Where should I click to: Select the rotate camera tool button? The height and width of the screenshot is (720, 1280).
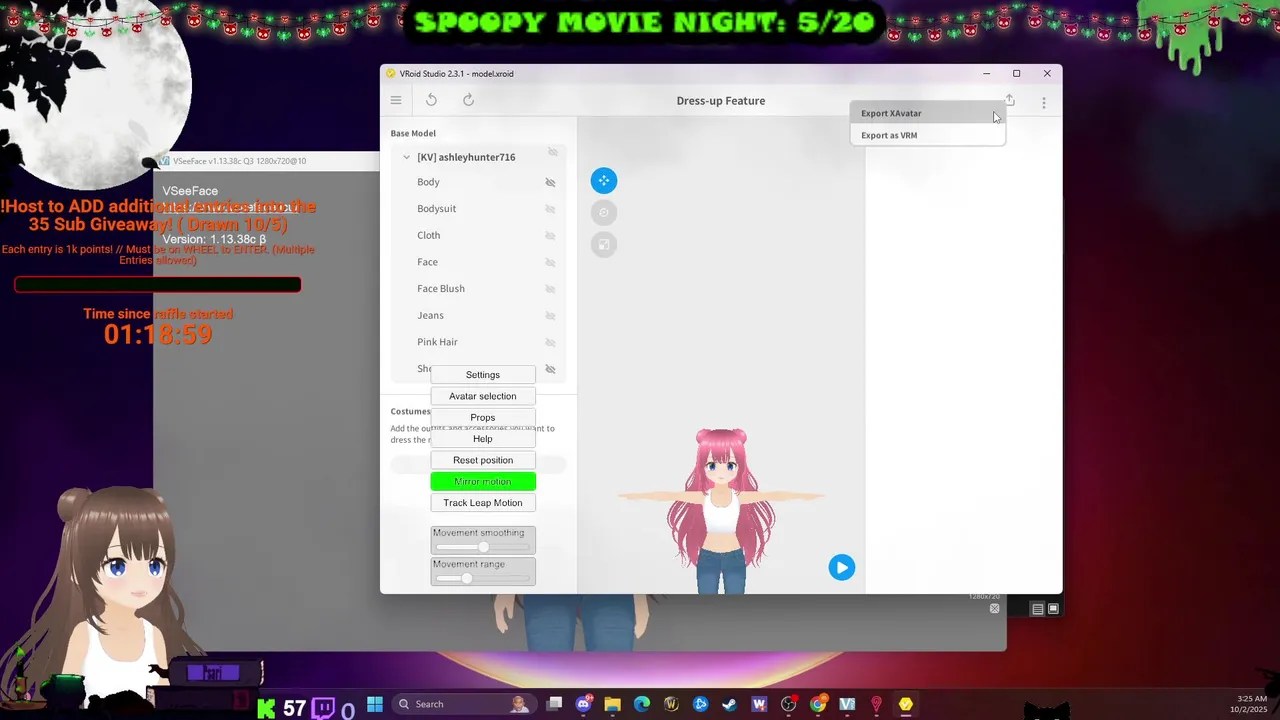point(604,212)
